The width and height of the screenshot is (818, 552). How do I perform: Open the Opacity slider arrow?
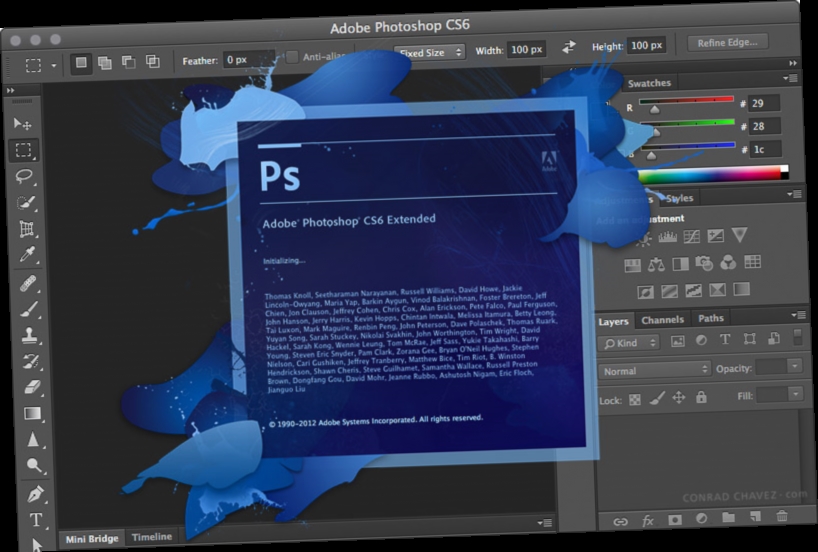795,366
